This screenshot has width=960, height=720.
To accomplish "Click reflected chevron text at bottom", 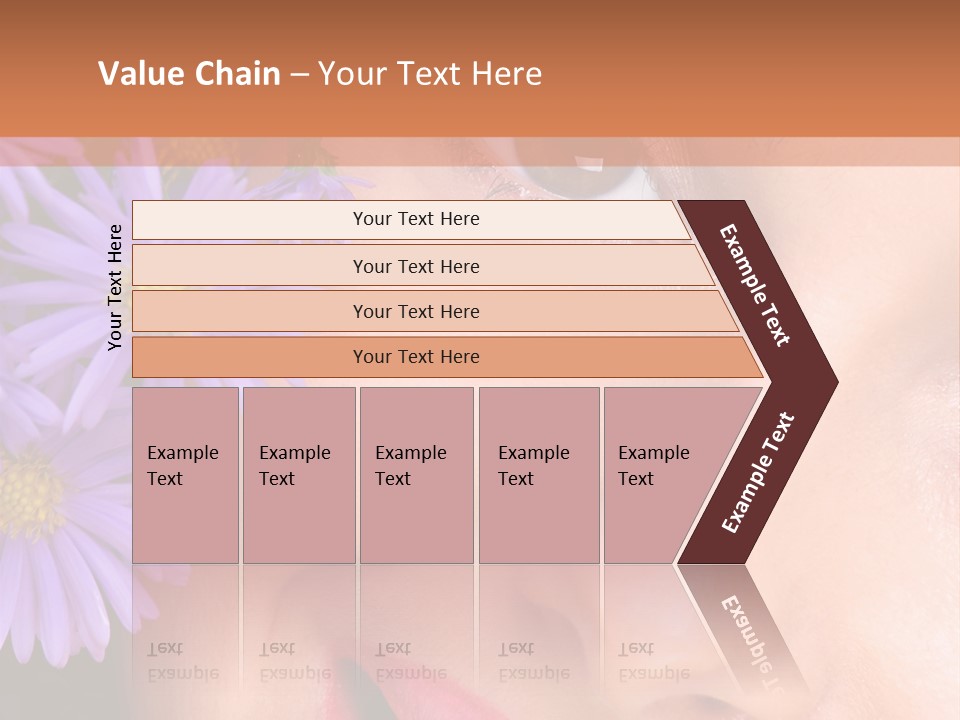I will (748, 640).
